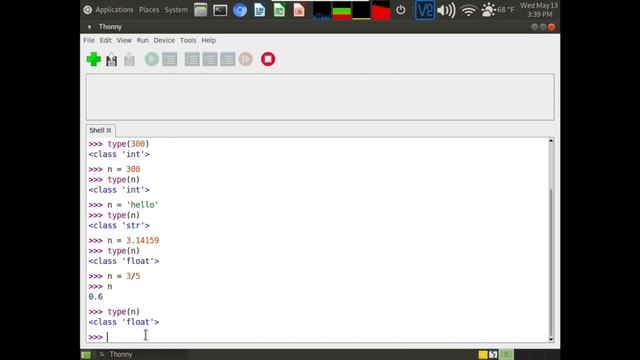Click the first network load monitor graph
Screen dimensions: 640x360
tap(322, 10)
